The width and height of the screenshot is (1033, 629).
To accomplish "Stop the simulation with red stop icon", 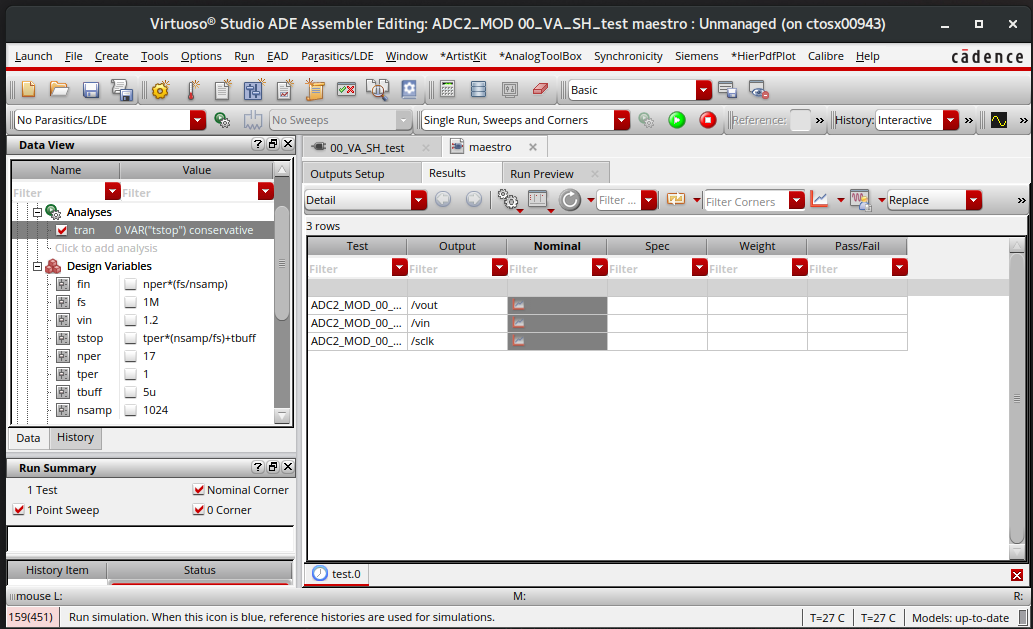I will (x=708, y=120).
